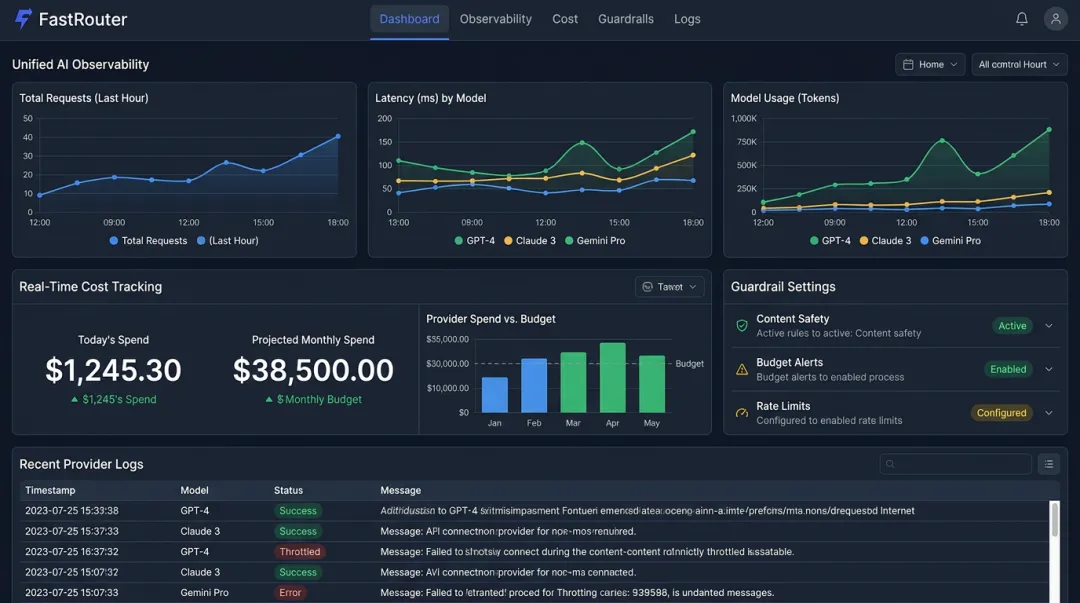Viewport: 1080px width, 603px height.
Task: Open the user profile avatar
Action: (1055, 19)
